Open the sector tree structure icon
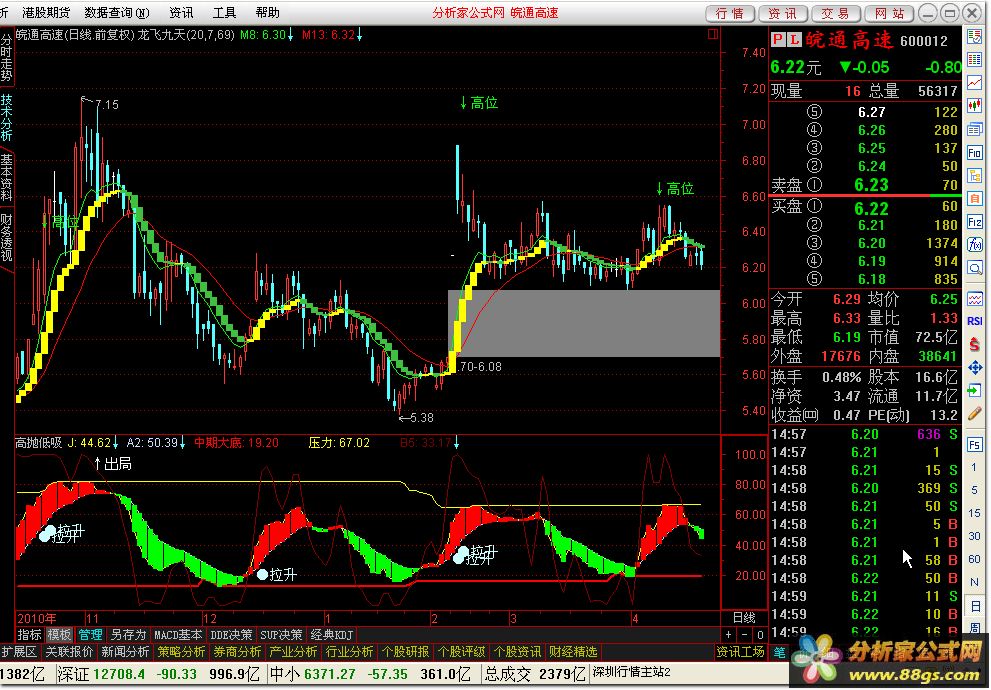 [x=975, y=176]
